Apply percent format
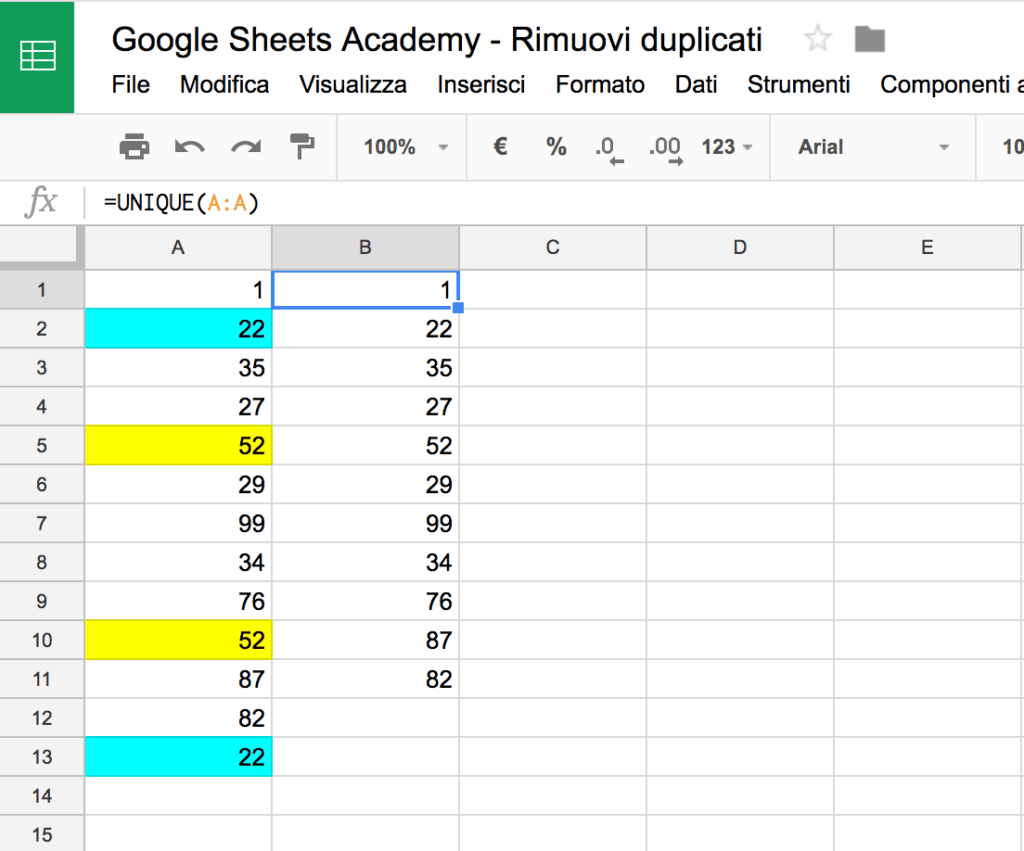1024x851 pixels. (x=556, y=146)
